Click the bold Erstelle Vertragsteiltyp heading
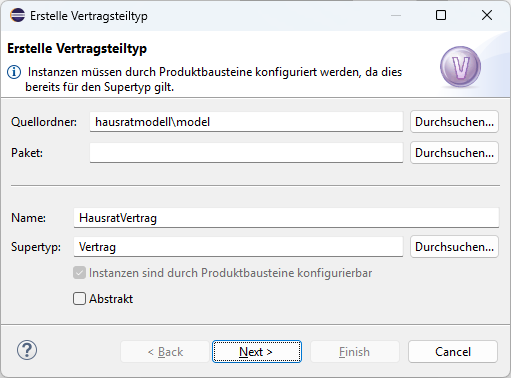511x378 pixels. tap(77, 49)
